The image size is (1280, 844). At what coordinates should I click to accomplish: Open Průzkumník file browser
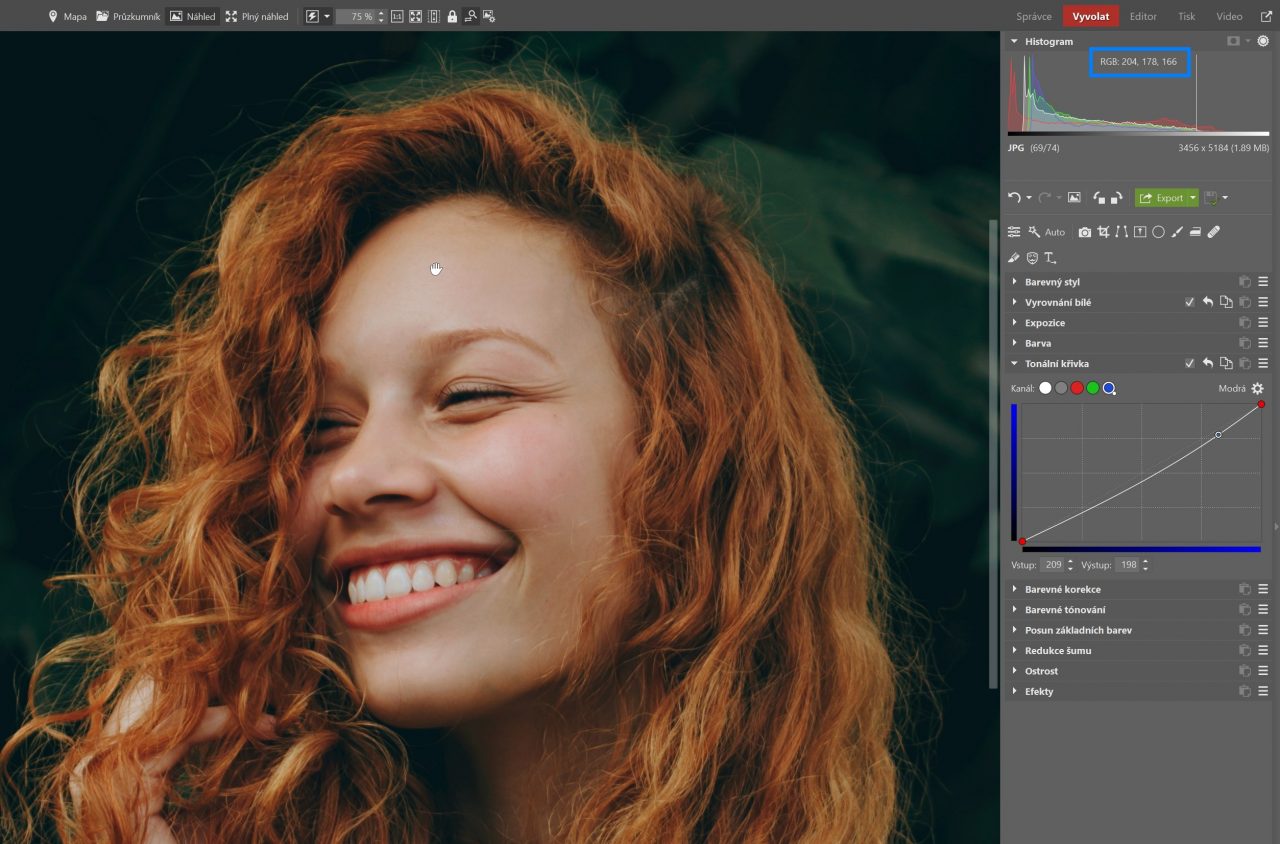pyautogui.click(x=128, y=16)
